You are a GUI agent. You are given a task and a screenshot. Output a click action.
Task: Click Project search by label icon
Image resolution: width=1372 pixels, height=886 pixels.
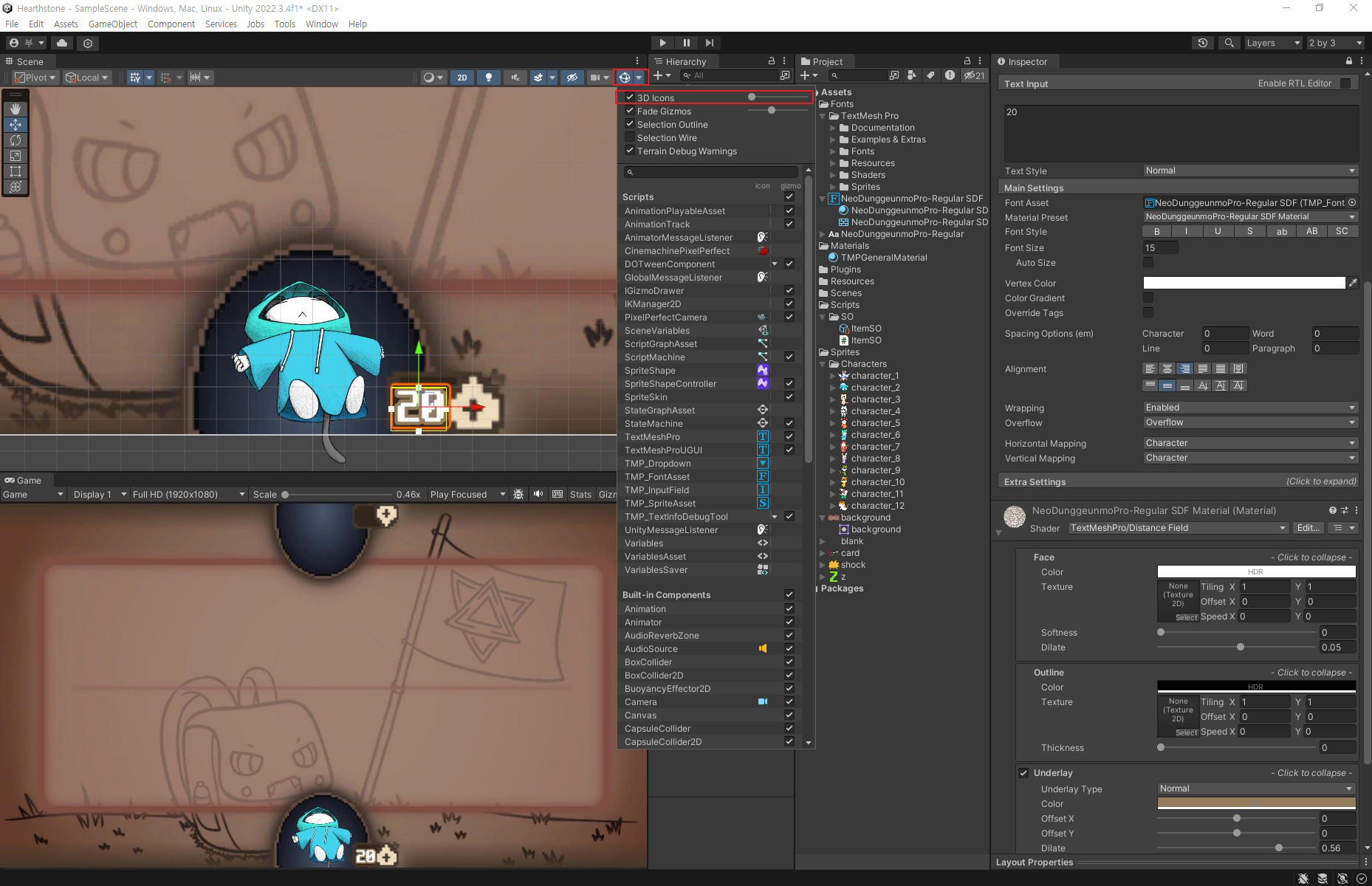(x=930, y=75)
